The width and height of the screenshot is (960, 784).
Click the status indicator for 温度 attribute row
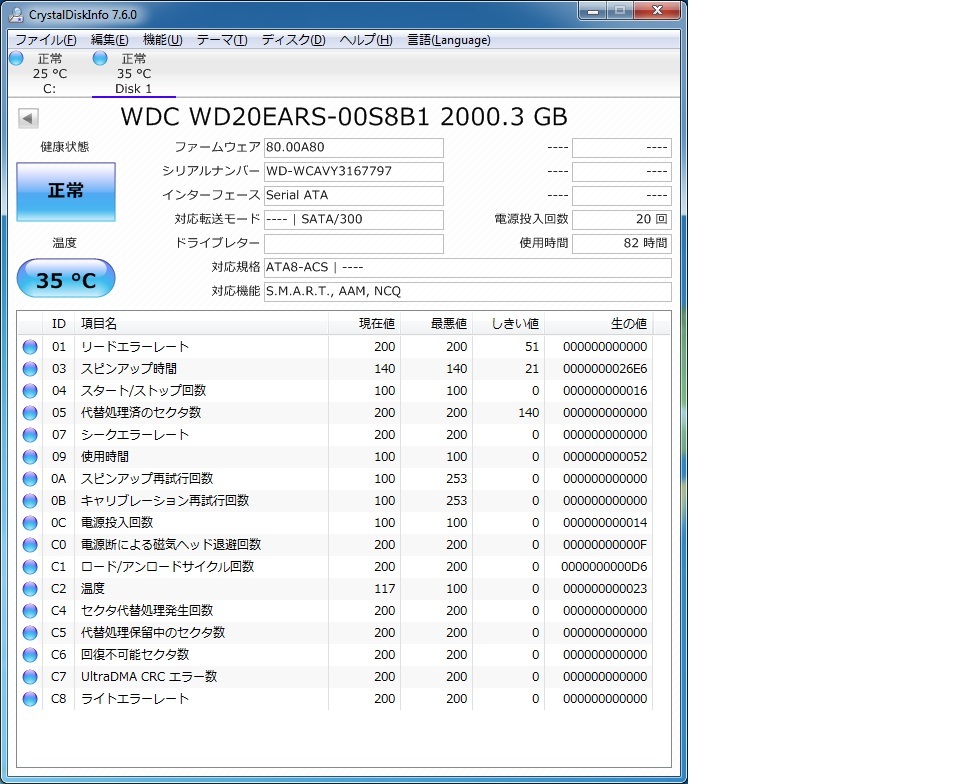click(x=29, y=589)
